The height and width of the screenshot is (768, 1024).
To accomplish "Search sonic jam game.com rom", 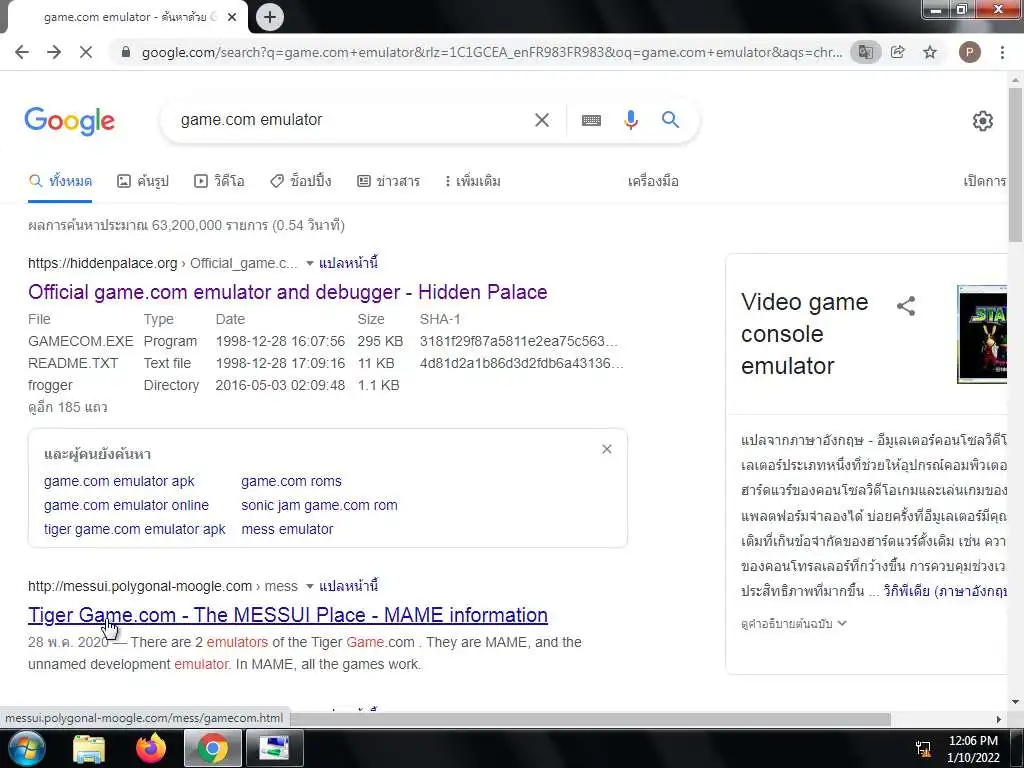I will (319, 505).
